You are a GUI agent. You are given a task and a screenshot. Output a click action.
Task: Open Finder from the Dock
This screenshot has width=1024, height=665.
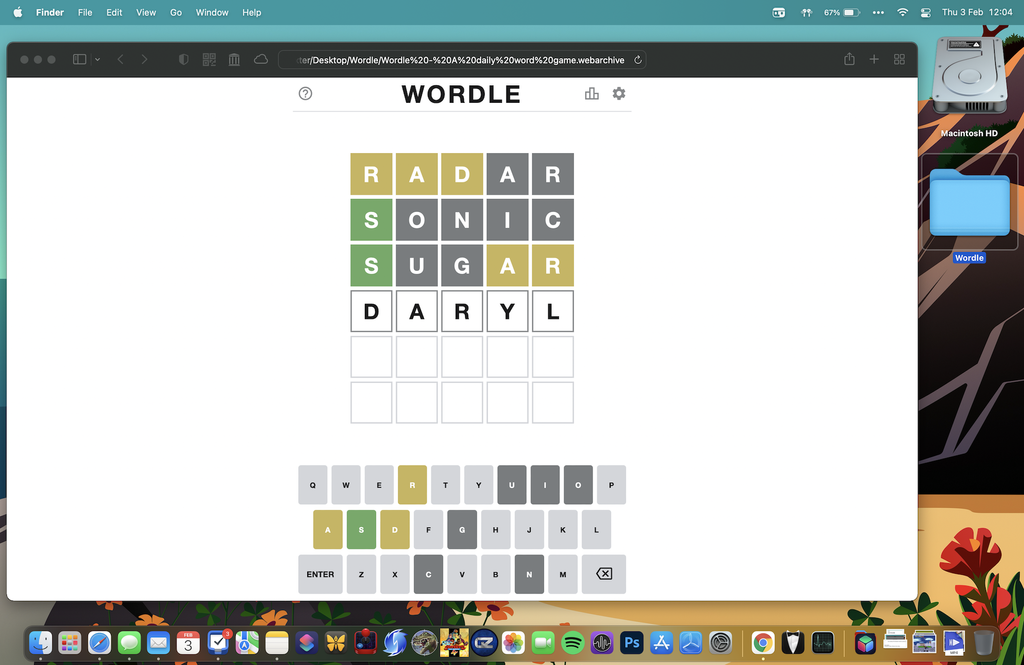click(40, 643)
